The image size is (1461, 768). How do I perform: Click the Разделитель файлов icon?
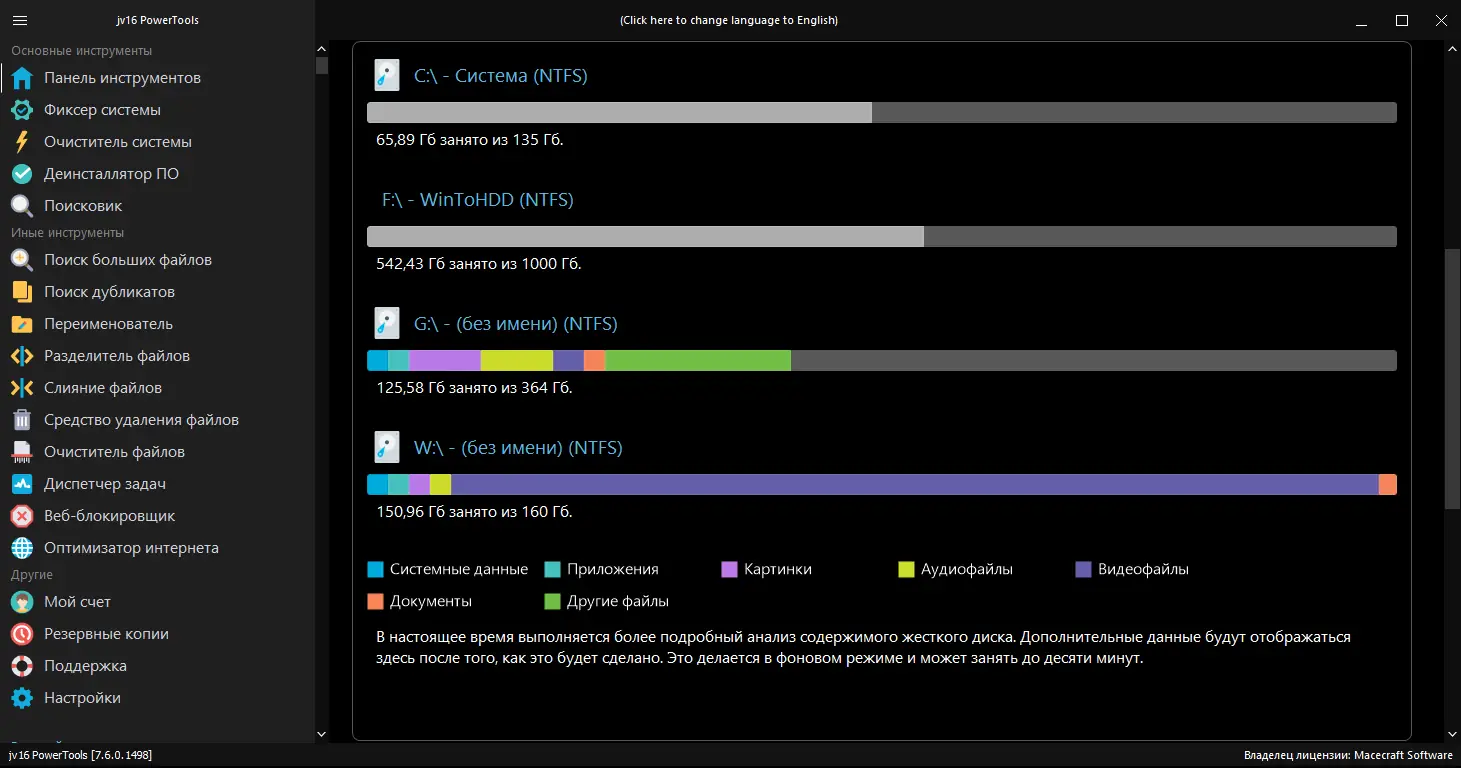point(22,356)
